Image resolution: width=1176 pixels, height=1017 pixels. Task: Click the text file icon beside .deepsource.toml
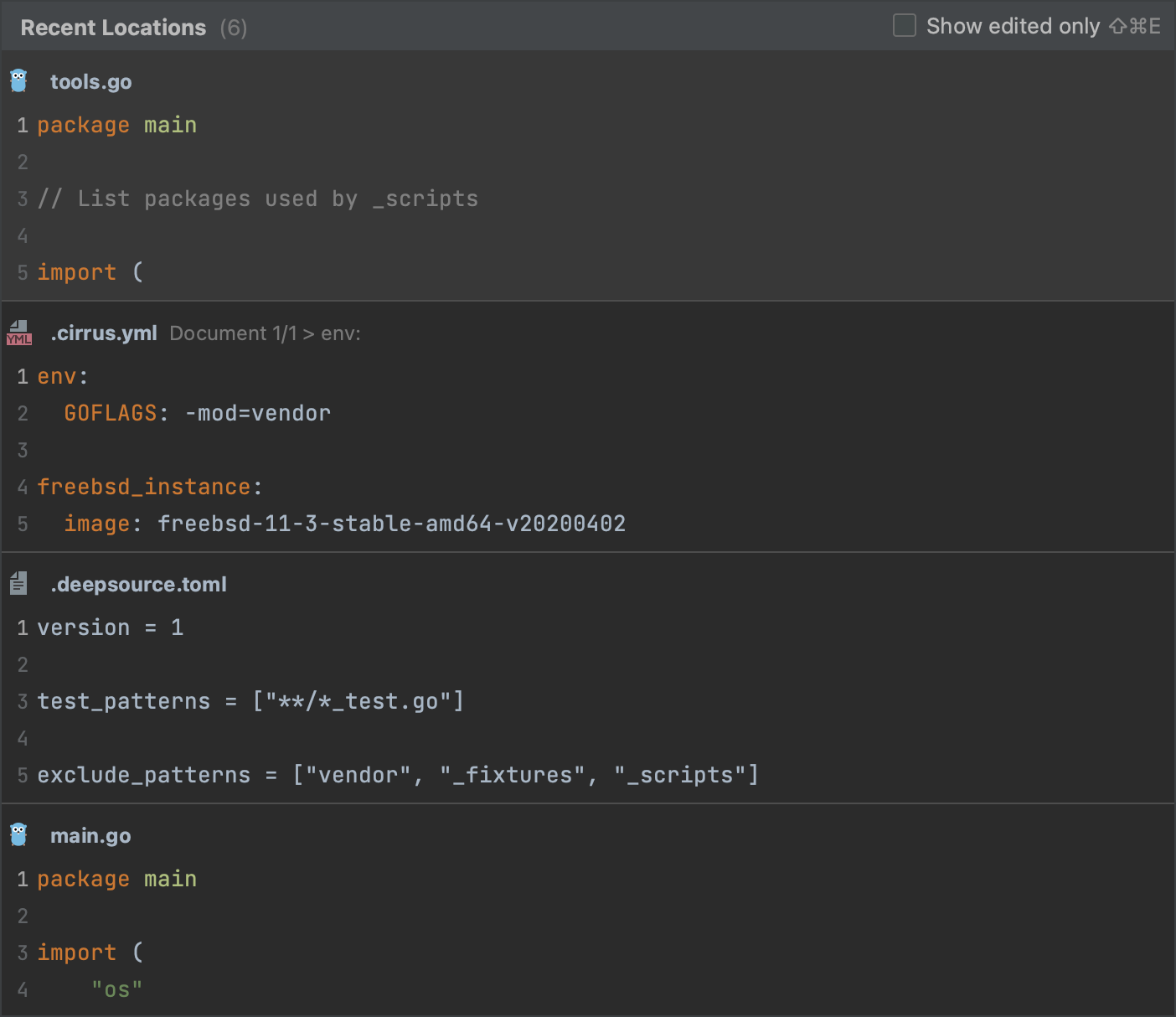point(18,584)
